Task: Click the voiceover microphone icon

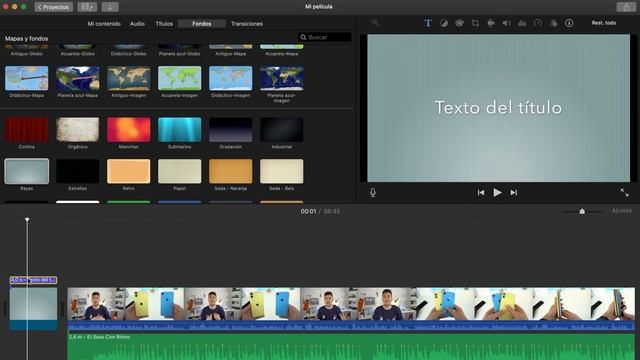Action: click(x=373, y=192)
